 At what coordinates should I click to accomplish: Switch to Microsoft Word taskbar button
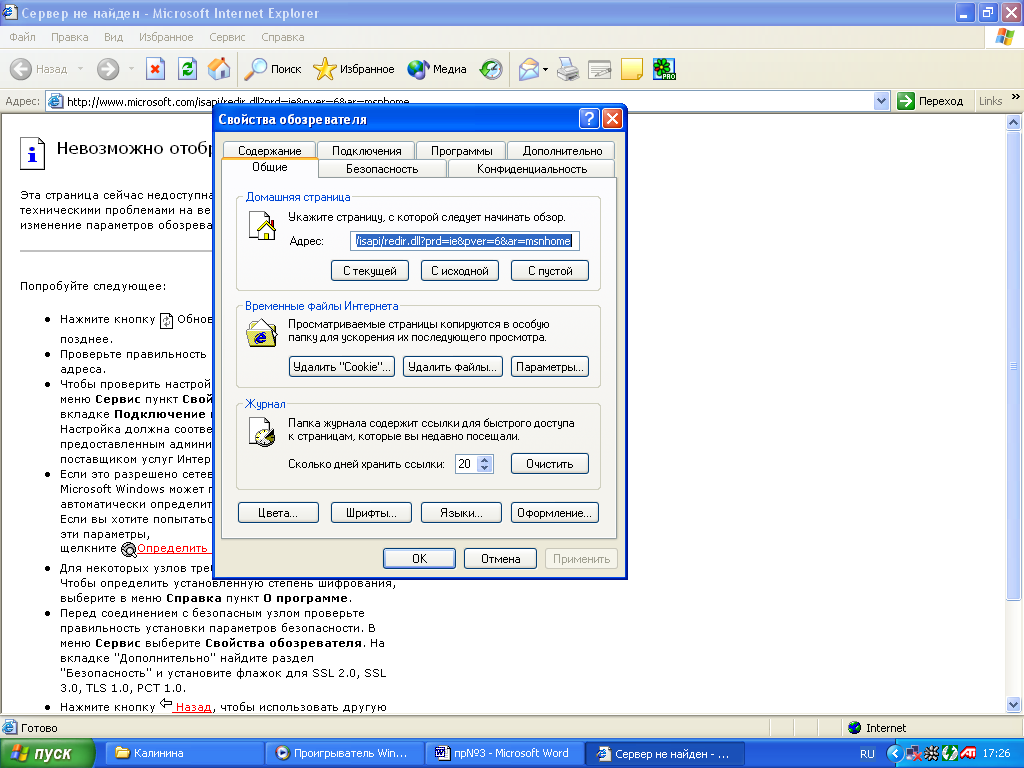pyautogui.click(x=505, y=754)
